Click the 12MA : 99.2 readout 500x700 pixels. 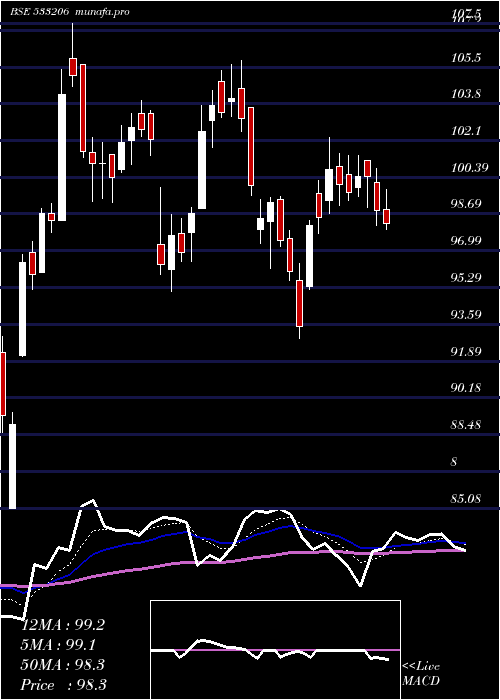pyautogui.click(x=63, y=625)
